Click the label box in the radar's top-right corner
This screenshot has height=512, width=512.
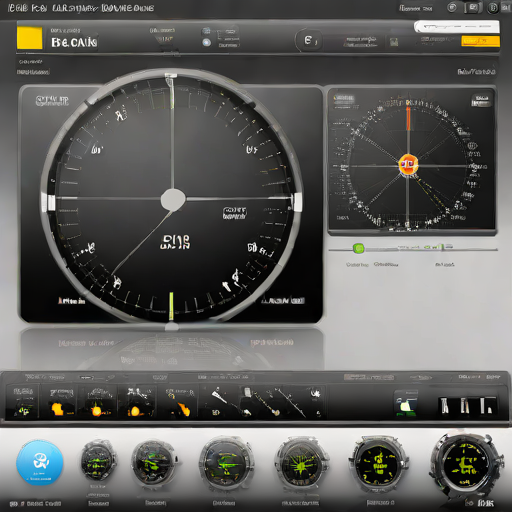point(481,100)
